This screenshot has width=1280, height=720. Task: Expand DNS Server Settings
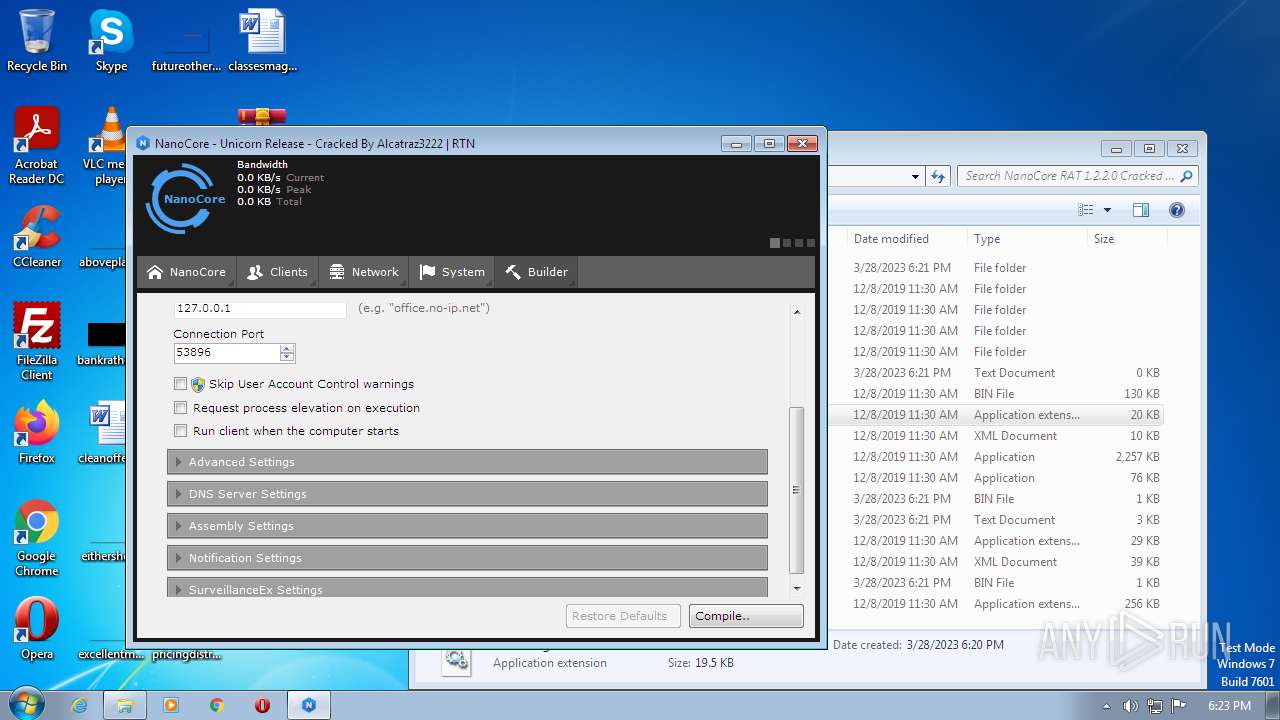click(x=467, y=494)
